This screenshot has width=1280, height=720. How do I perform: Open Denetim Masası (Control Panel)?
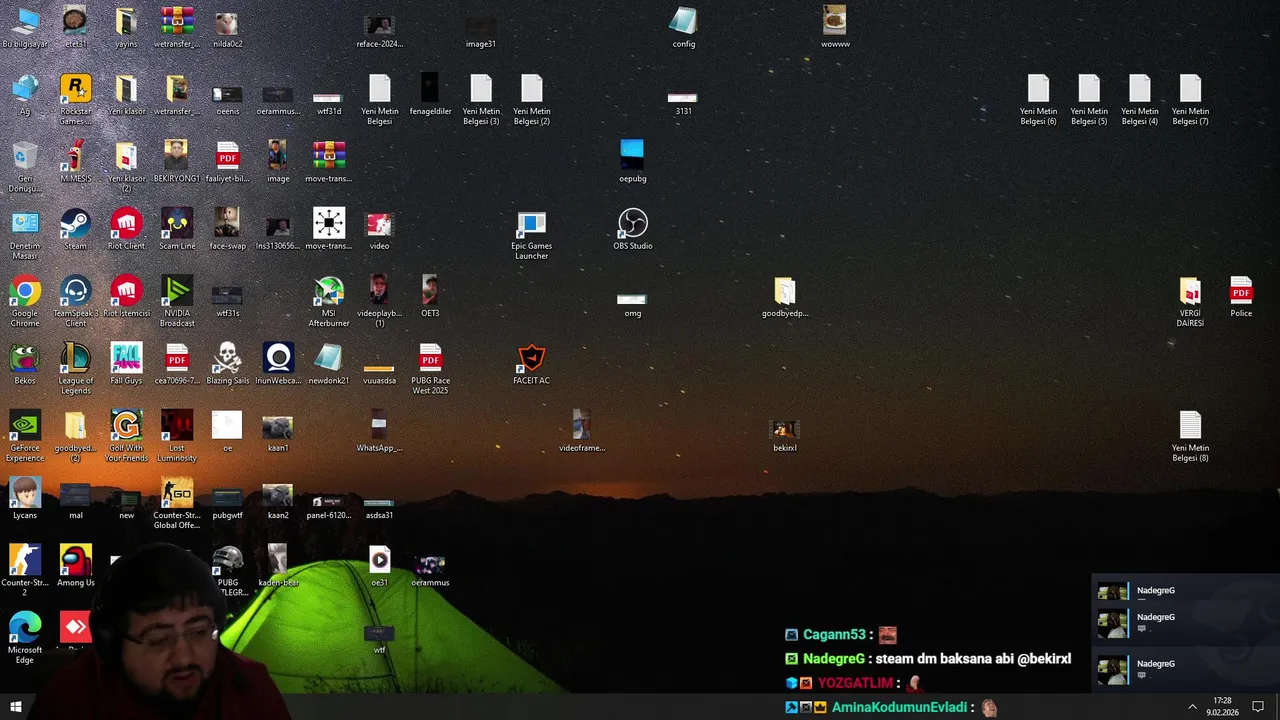click(x=25, y=235)
